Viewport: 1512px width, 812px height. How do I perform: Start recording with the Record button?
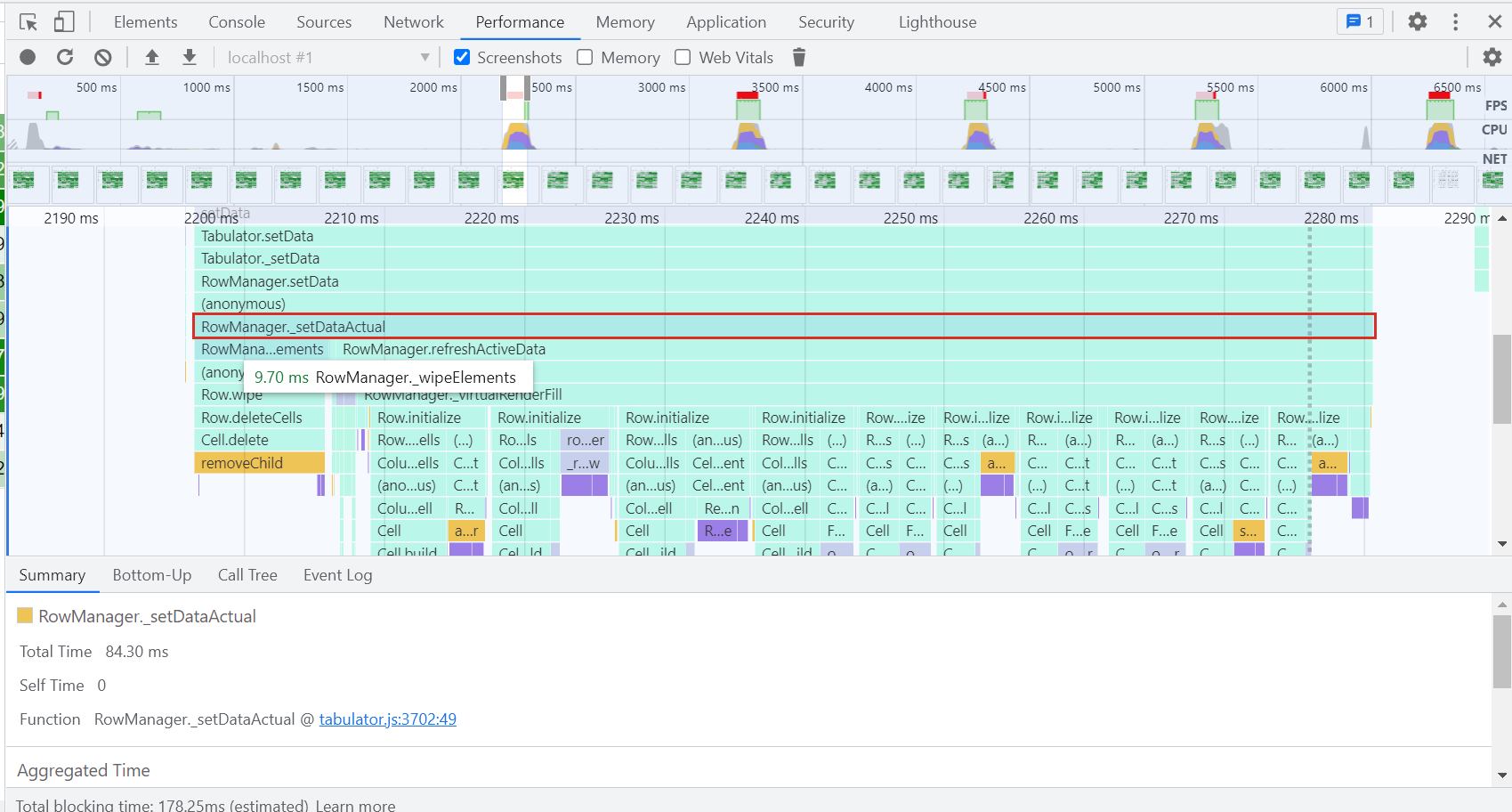(28, 57)
